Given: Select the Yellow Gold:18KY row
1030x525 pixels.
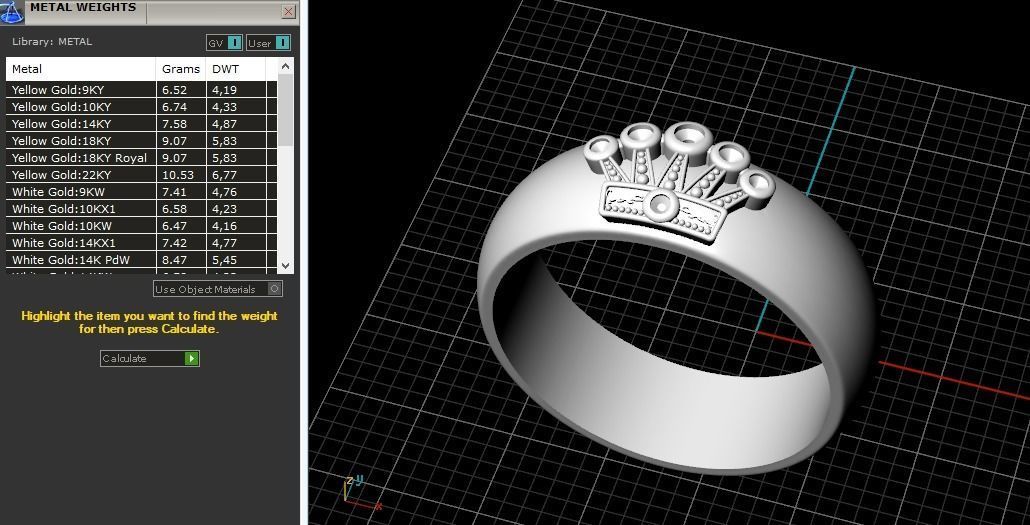Looking at the screenshot, I should point(141,141).
